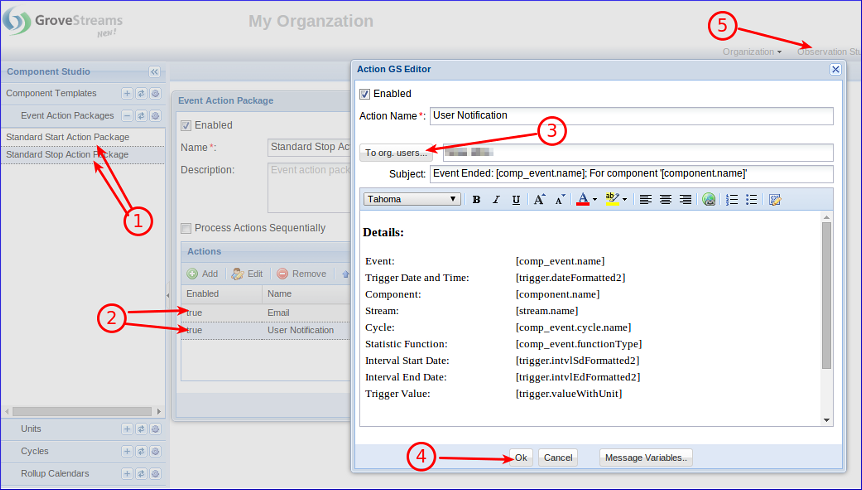Open the Organization dropdown menu
Screen dimensions: 862x490
tap(752, 51)
